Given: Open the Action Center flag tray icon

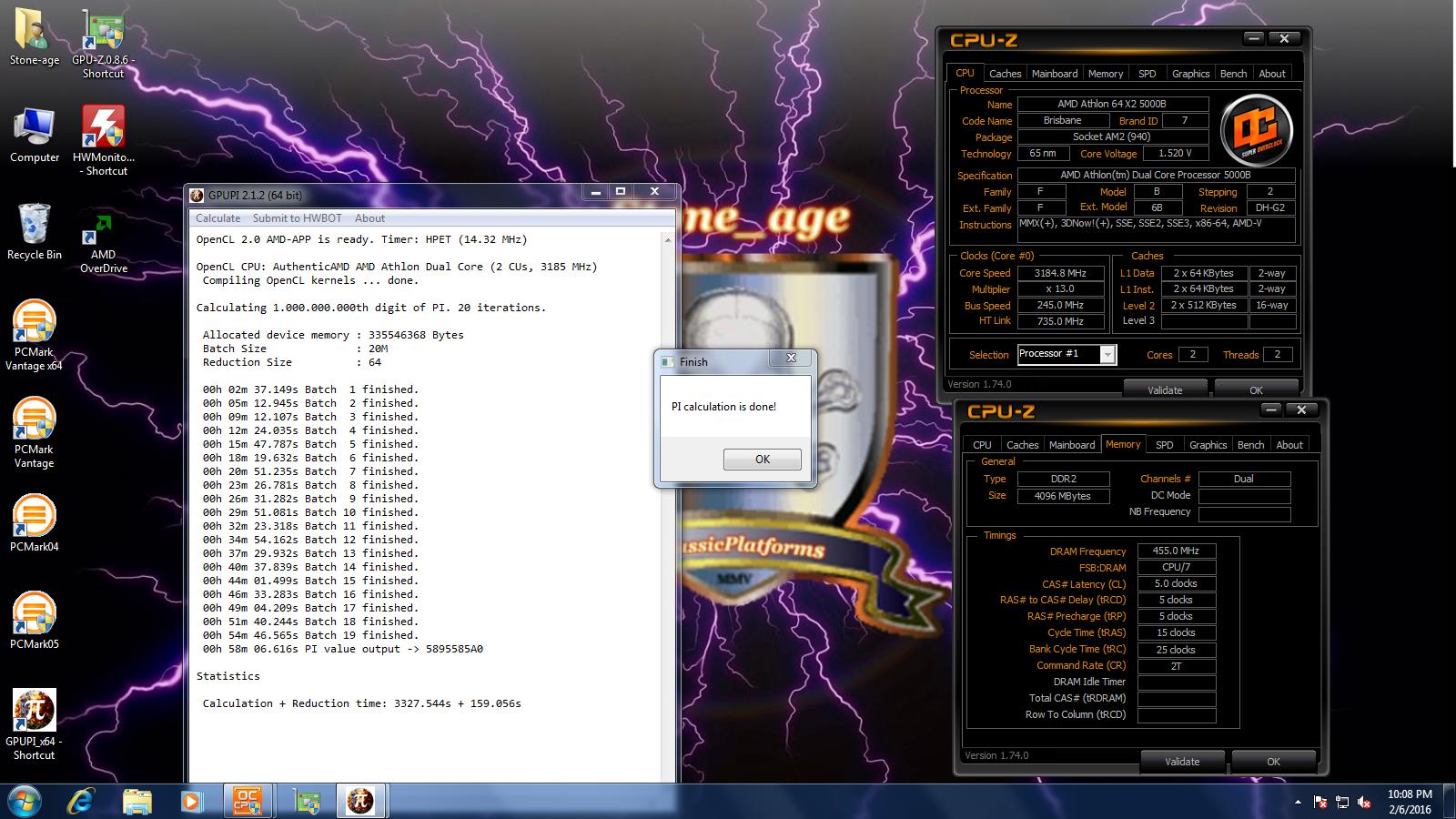Looking at the screenshot, I should (1320, 802).
